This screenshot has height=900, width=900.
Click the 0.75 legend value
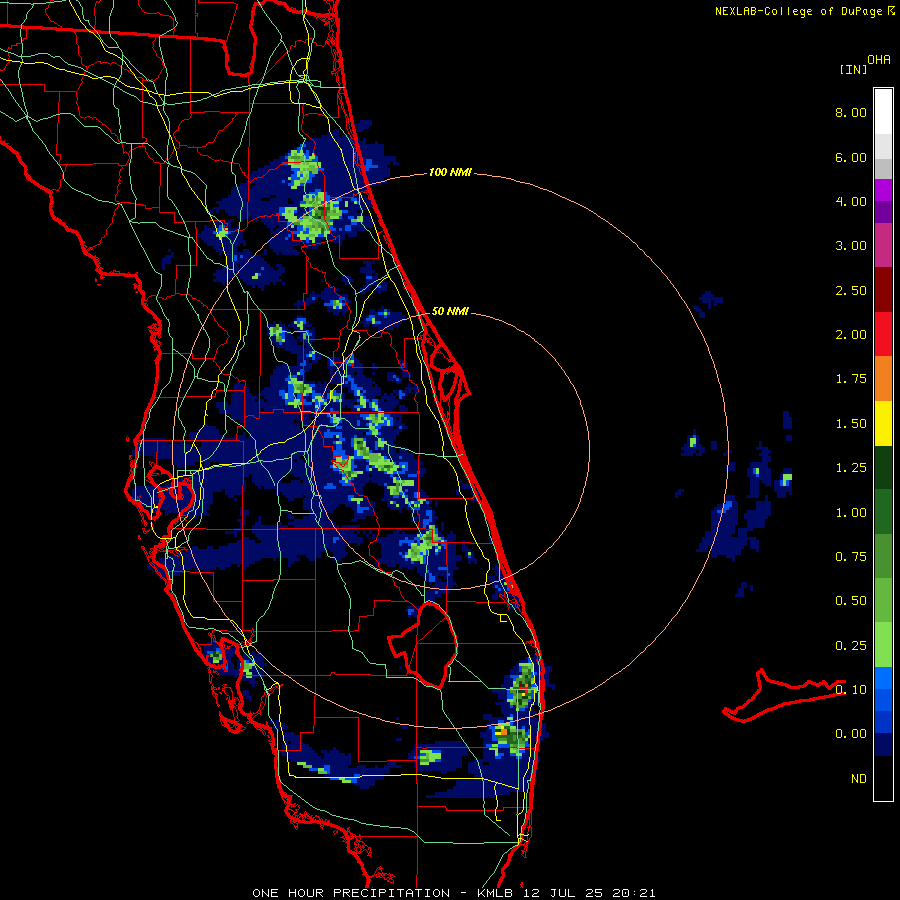(x=851, y=557)
